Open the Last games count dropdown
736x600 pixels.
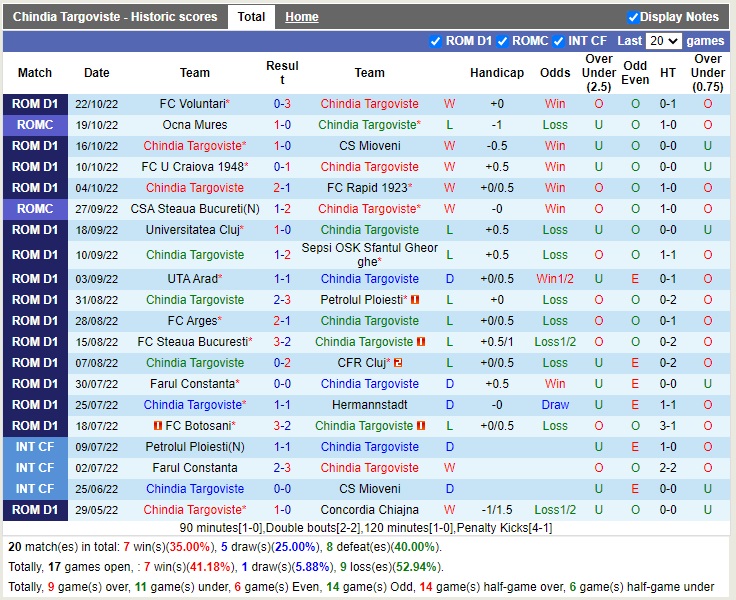tap(664, 41)
